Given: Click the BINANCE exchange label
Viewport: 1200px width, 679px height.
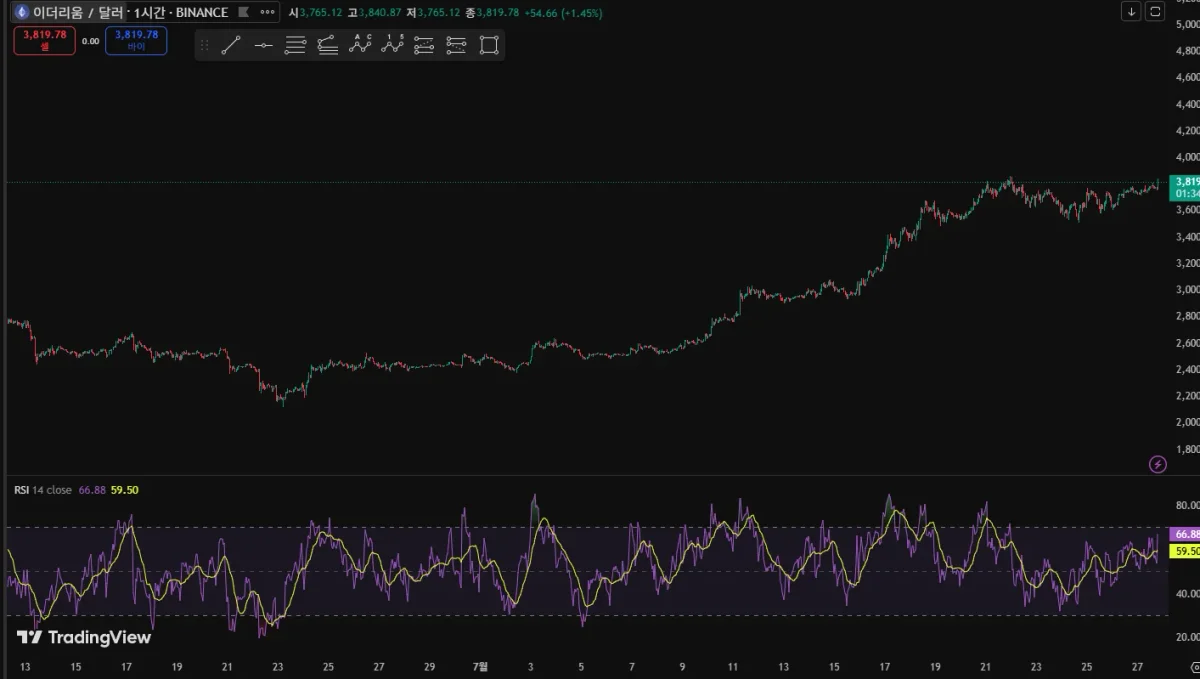Looking at the screenshot, I should pos(203,12).
